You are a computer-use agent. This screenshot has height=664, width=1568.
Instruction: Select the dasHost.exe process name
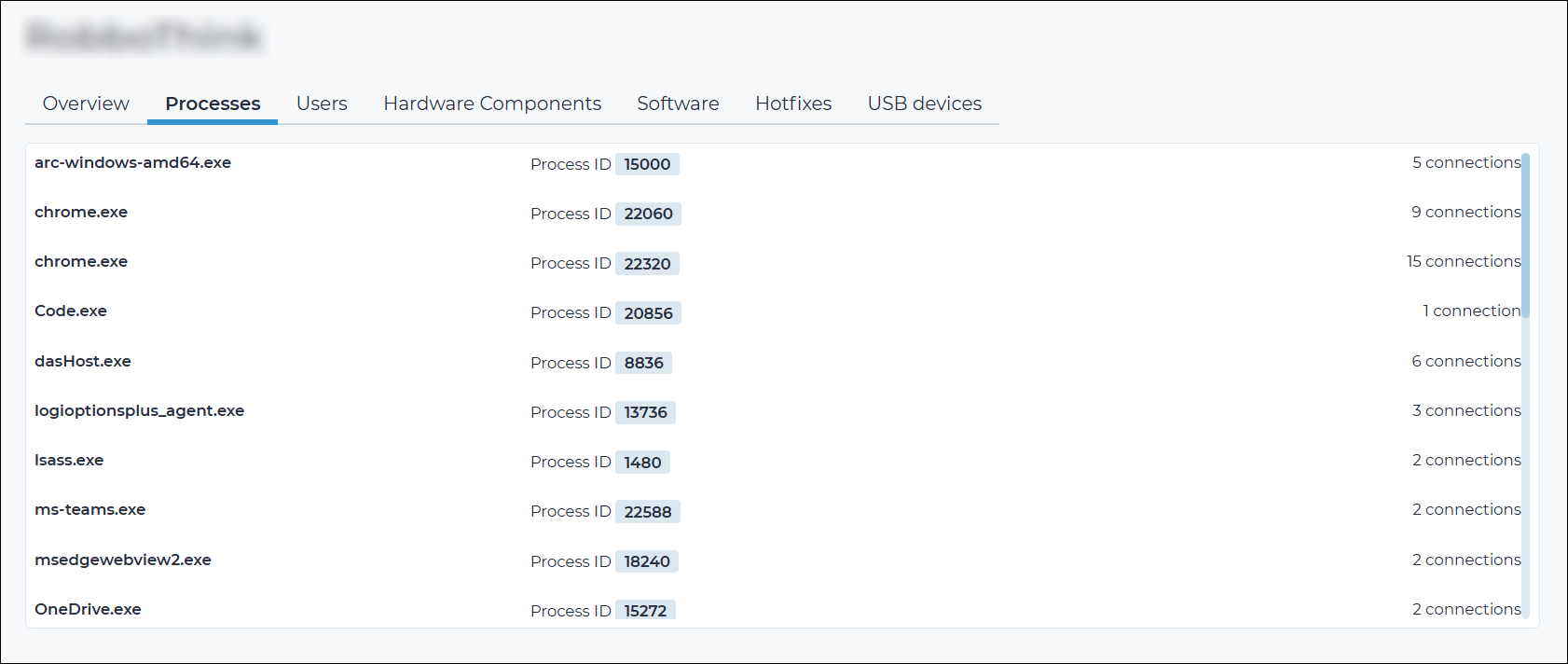pos(83,361)
